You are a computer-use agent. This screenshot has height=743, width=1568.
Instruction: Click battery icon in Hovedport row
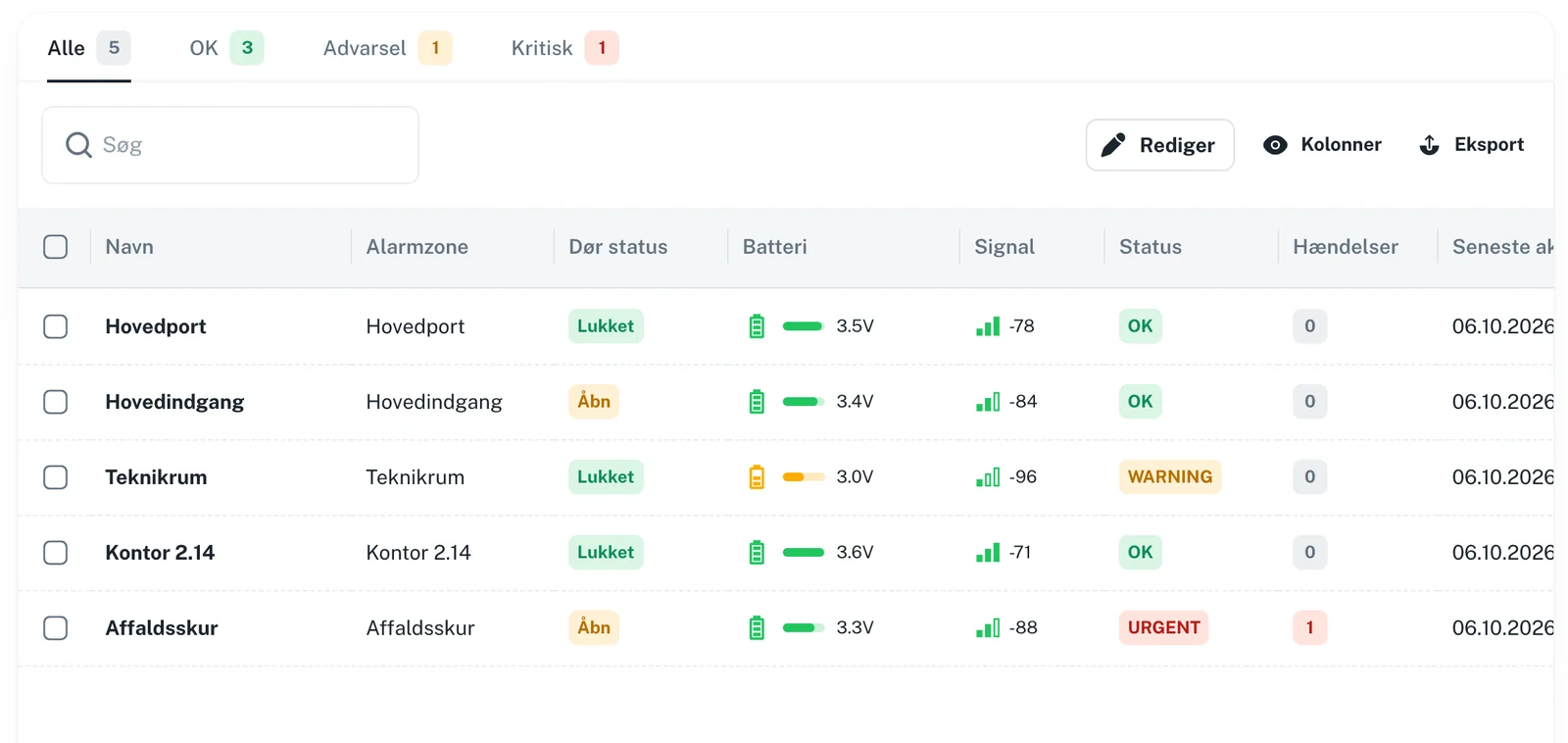coord(757,326)
